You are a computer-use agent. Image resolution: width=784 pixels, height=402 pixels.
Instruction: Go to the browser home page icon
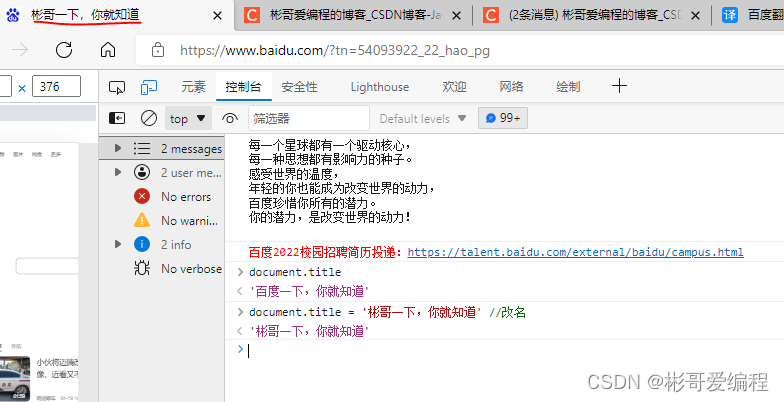(108, 50)
